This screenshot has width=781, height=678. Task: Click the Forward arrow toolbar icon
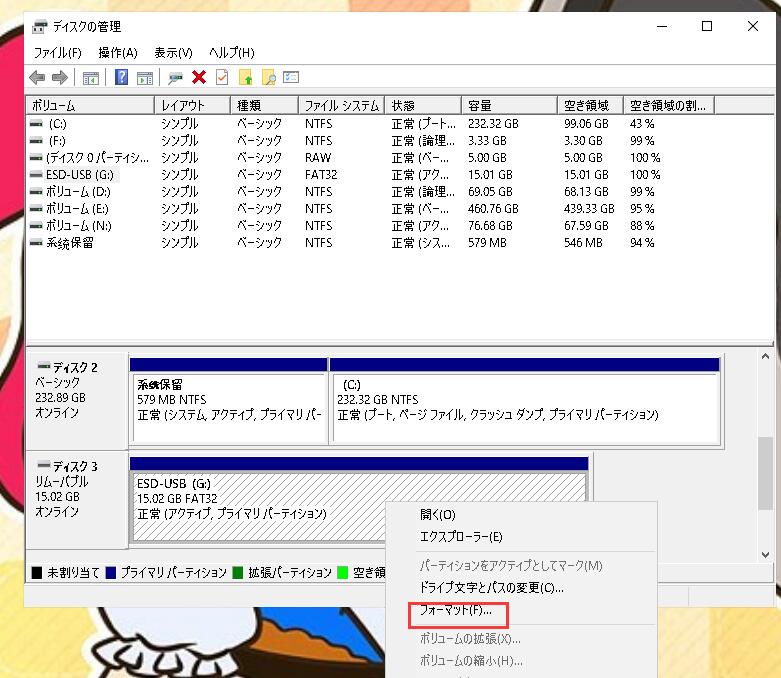[x=60, y=78]
